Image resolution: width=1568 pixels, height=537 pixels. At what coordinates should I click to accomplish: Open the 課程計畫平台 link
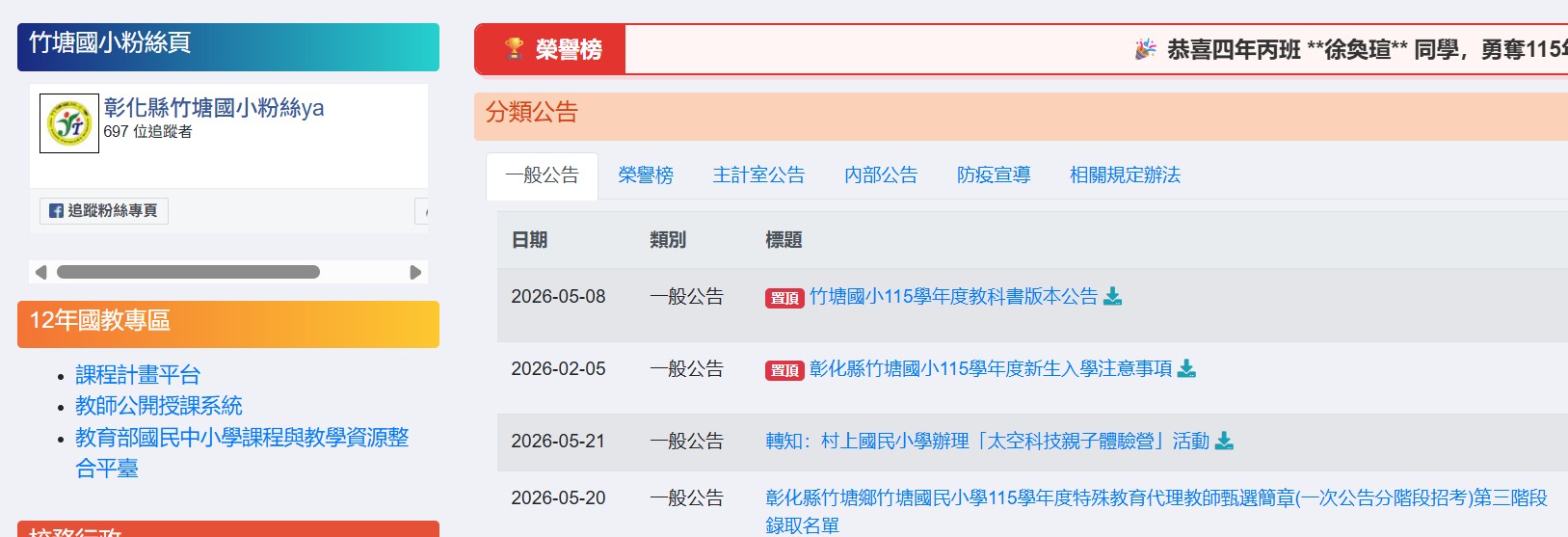[138, 375]
